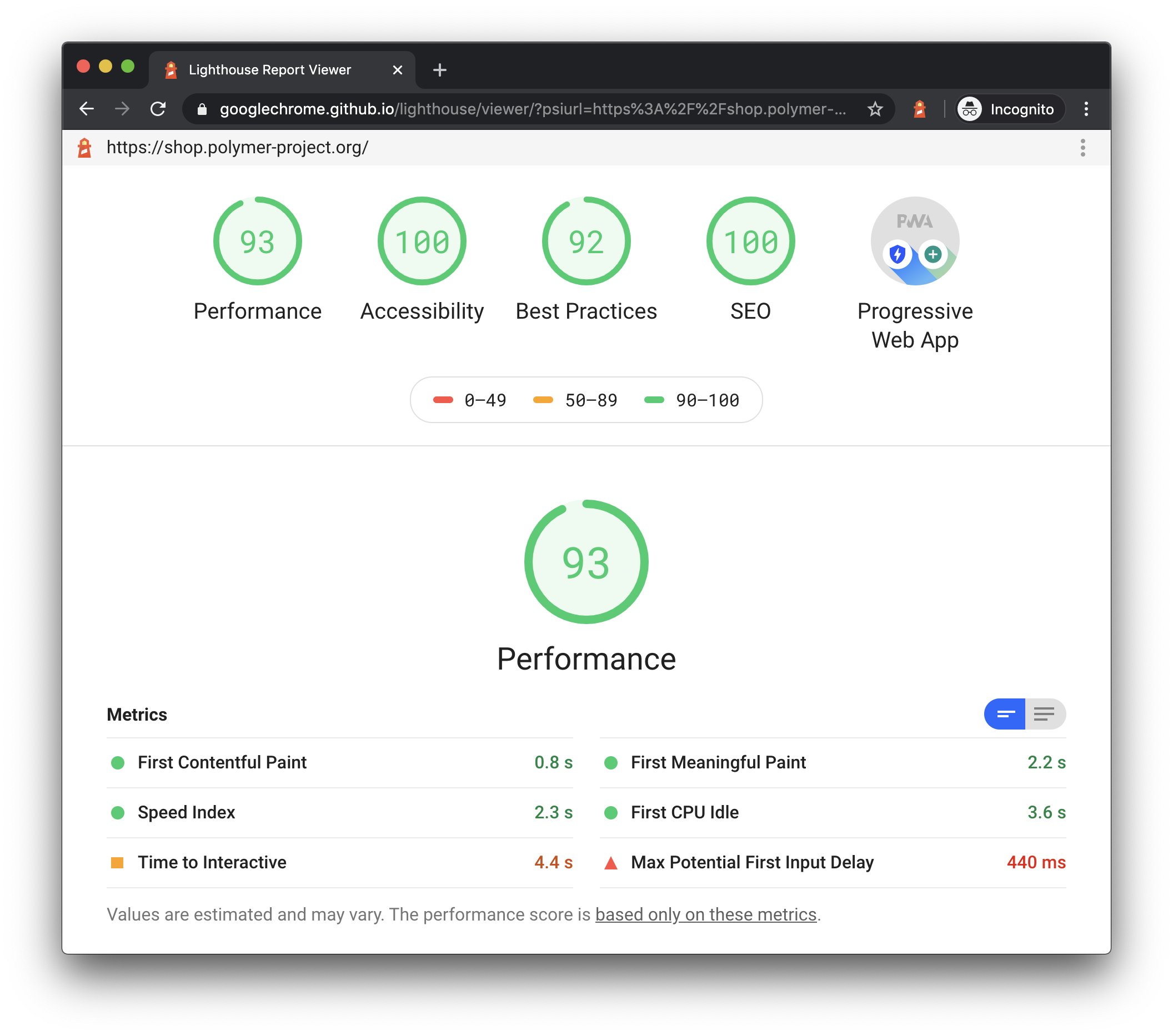1173x1036 pixels.
Task: Toggle the expanded metrics view button
Action: [1044, 713]
